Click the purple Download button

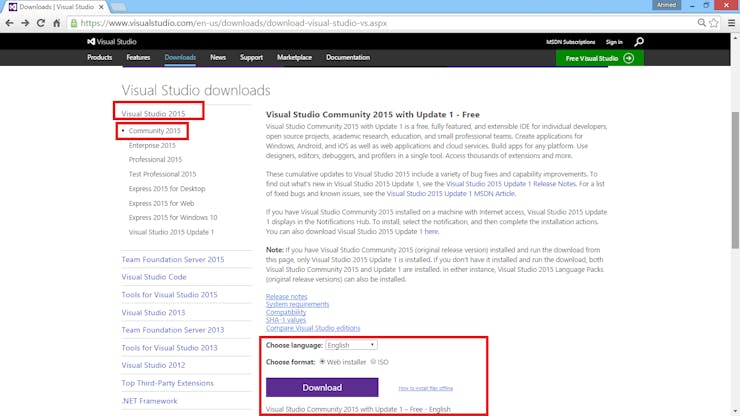(322, 387)
